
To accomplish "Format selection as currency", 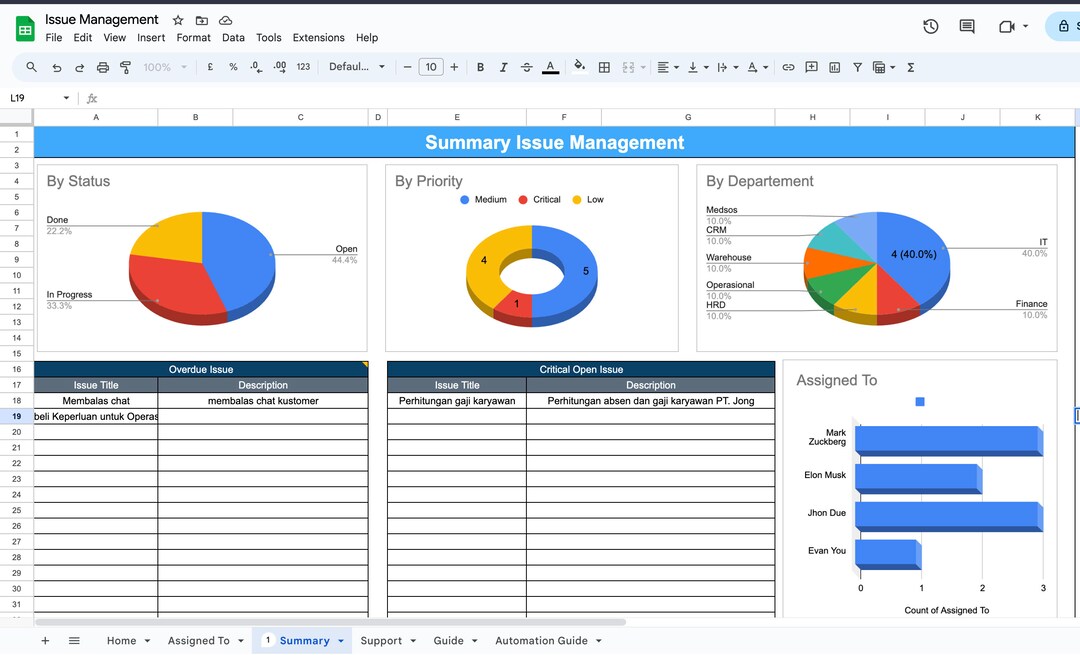I will [x=208, y=67].
